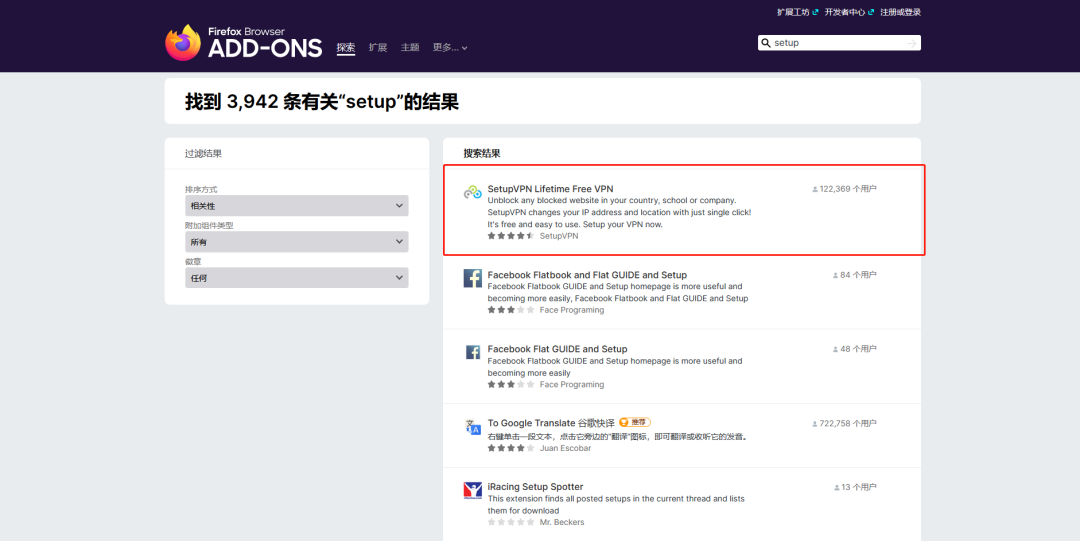The image size is (1080, 541).
Task: Switch to the 探索 tab
Action: click(346, 47)
